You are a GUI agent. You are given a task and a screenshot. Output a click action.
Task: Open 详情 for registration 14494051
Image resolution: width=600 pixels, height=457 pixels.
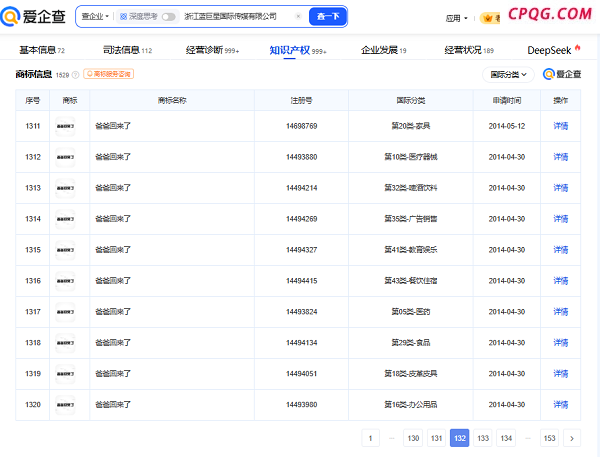(561, 374)
